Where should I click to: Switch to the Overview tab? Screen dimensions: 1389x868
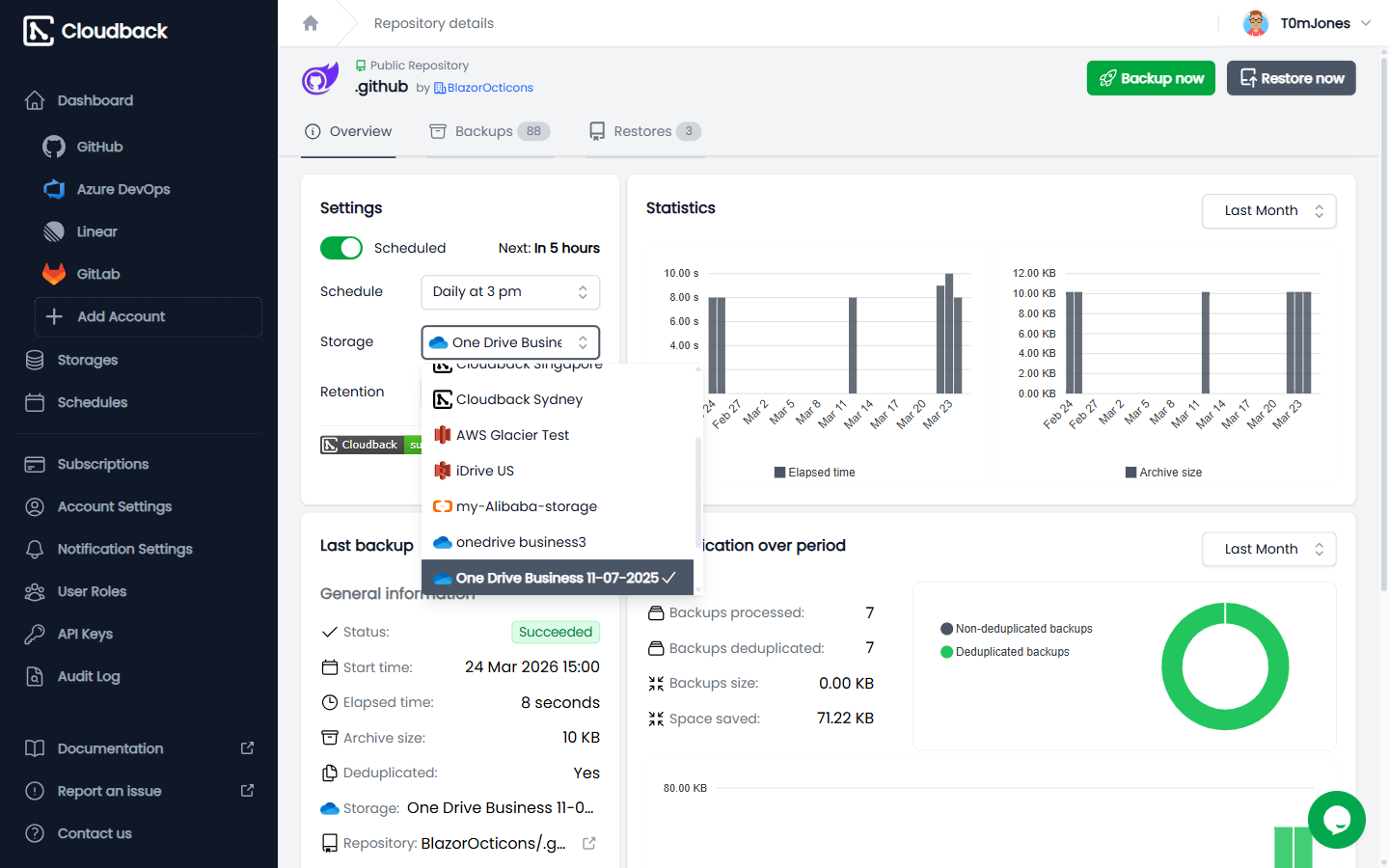coord(348,132)
